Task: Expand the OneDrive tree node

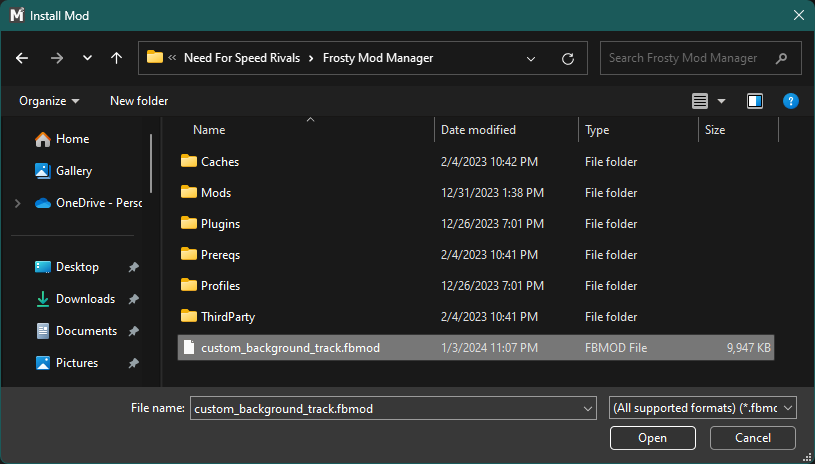Action: (x=18, y=203)
